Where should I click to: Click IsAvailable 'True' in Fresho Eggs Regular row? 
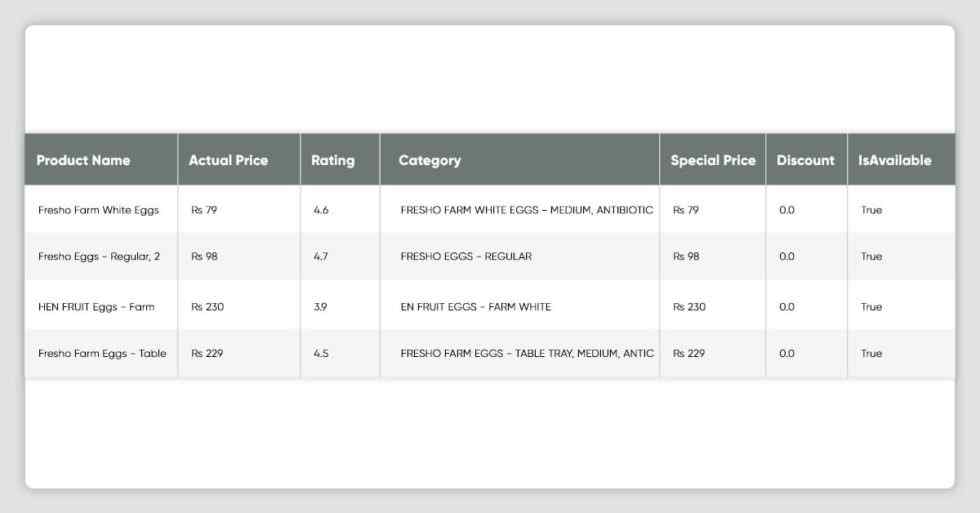[x=871, y=256]
